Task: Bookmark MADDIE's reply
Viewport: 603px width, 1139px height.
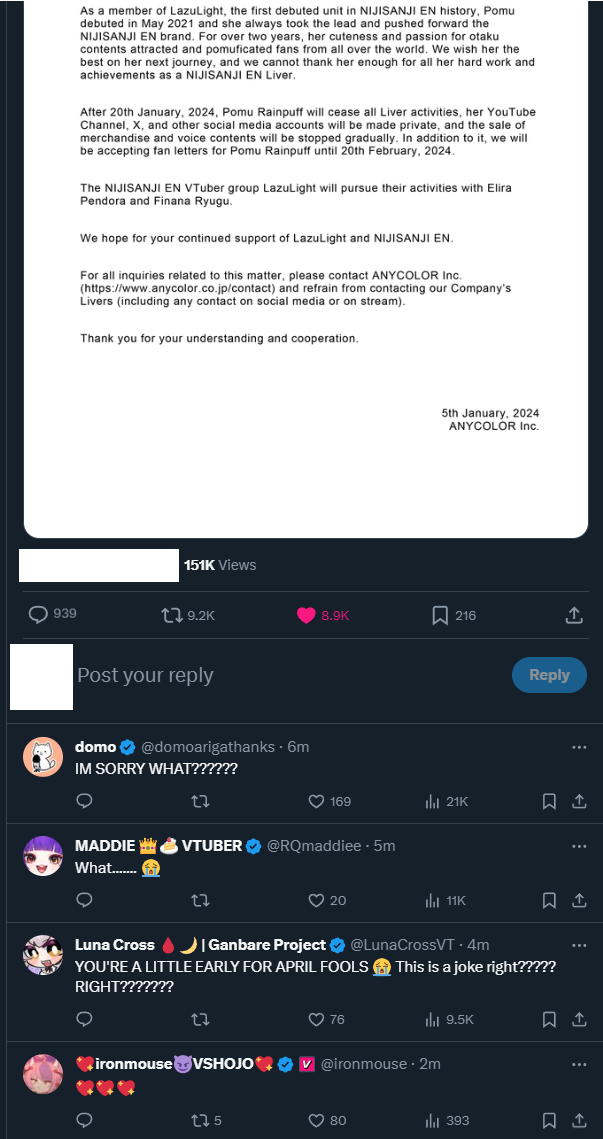Action: click(549, 900)
